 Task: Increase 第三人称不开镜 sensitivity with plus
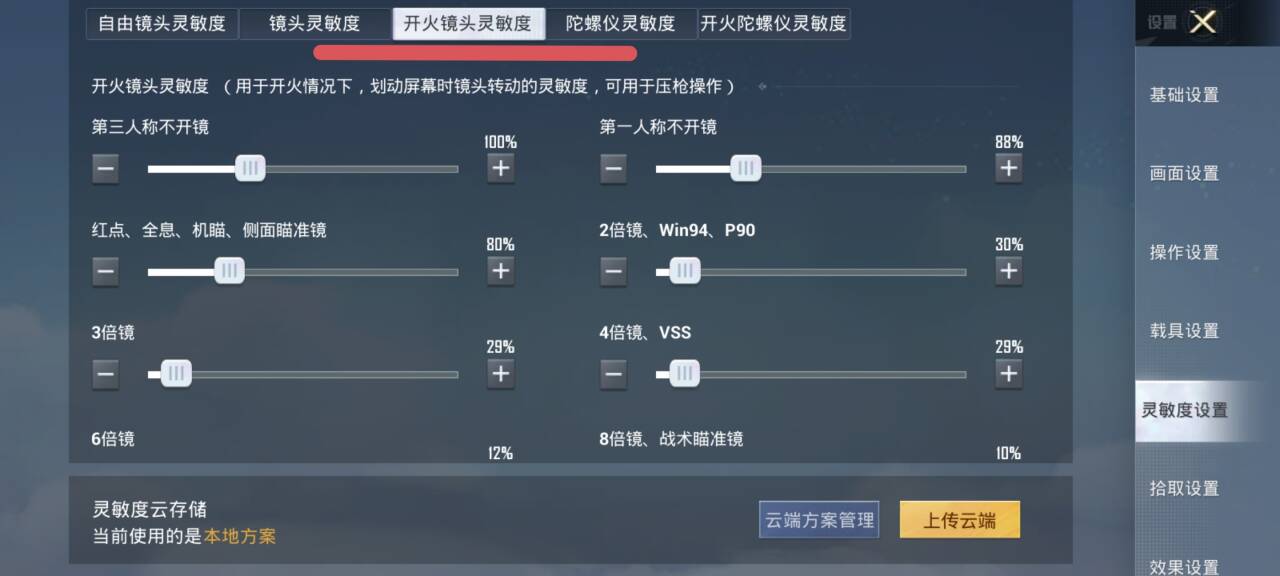point(501,168)
